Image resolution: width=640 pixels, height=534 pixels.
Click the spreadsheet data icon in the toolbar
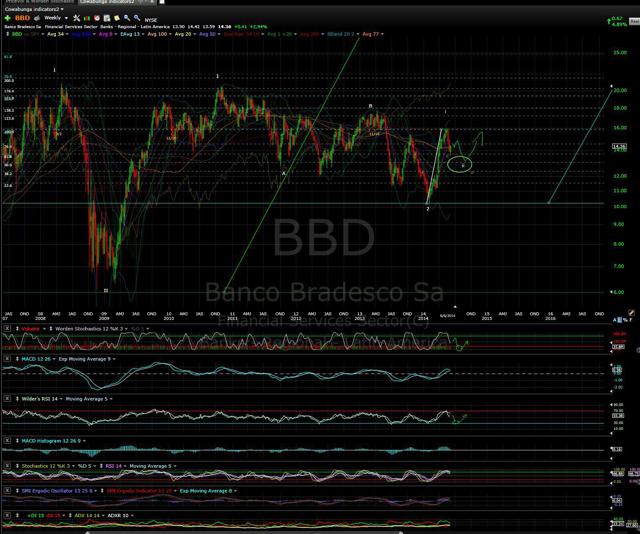(x=107, y=18)
